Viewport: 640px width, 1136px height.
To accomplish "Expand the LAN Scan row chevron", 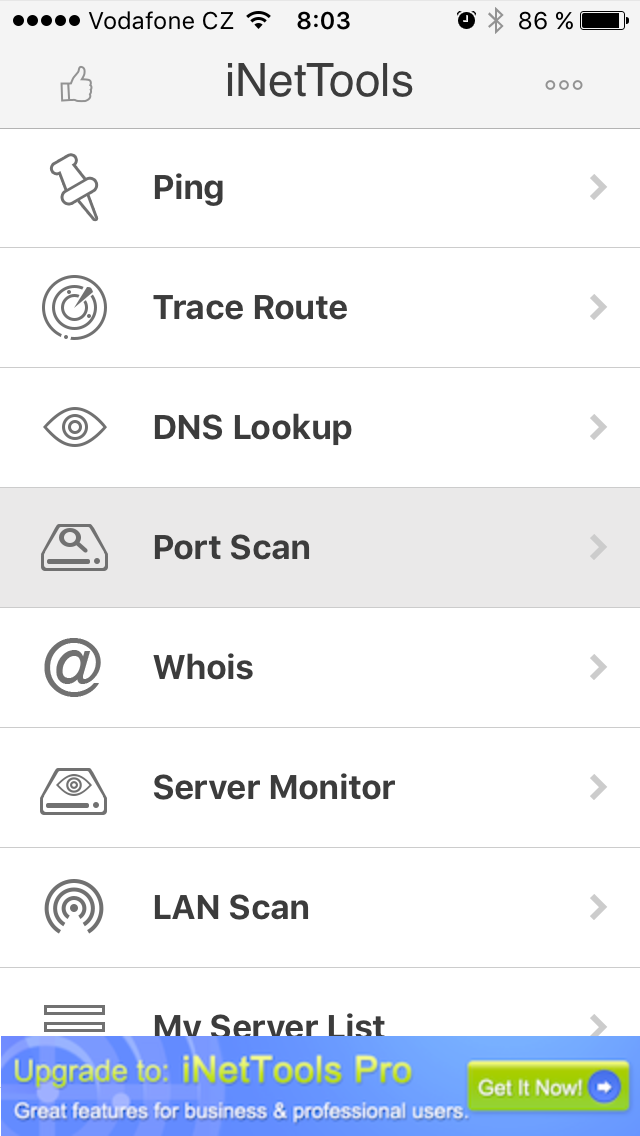I will 598,907.
